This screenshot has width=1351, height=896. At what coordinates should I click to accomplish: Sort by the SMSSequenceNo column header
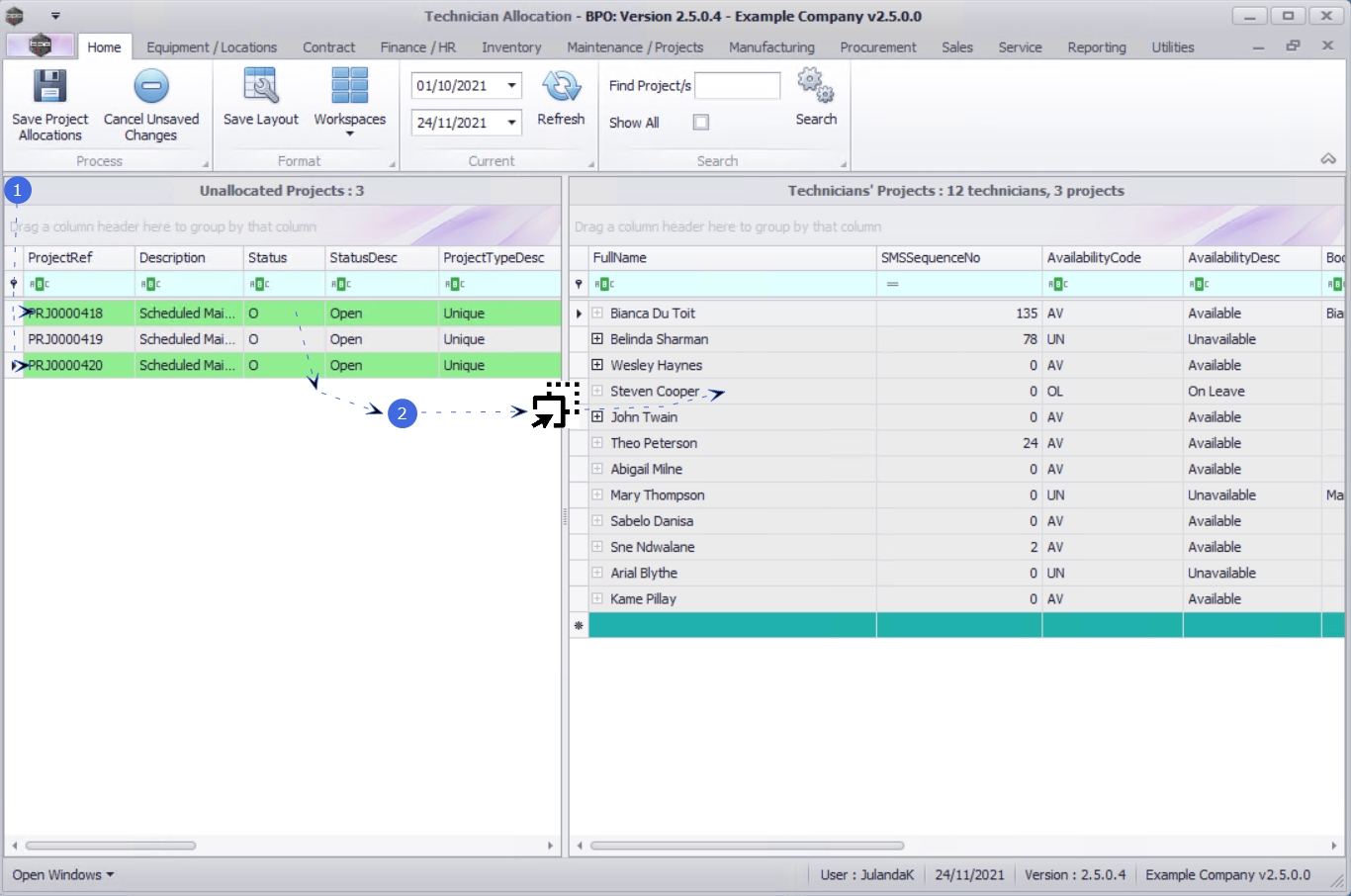[959, 258]
